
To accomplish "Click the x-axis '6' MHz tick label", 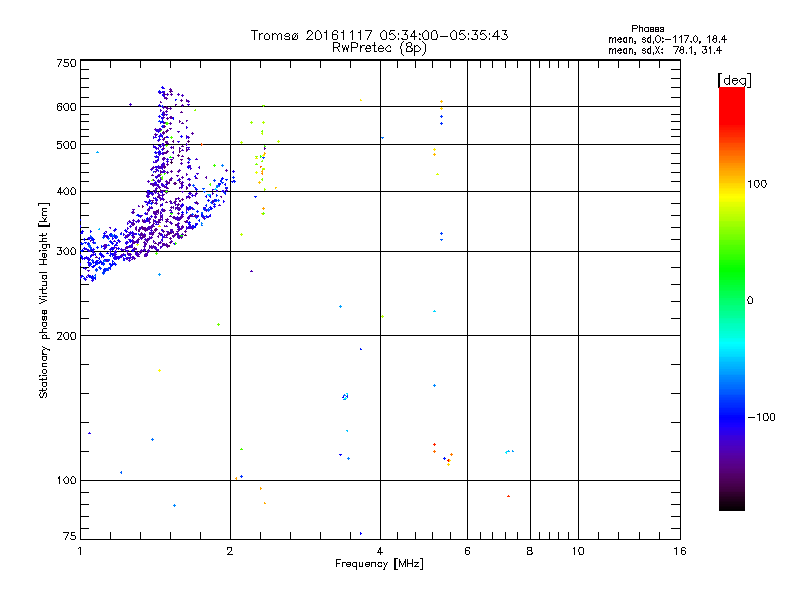I will tap(467, 551).
